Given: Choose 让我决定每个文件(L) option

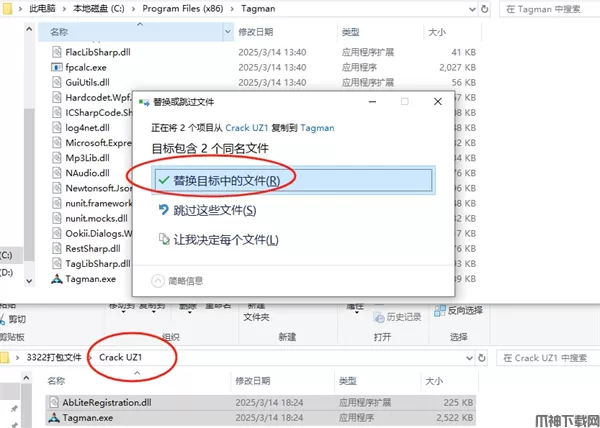Looking at the screenshot, I should (x=218, y=240).
